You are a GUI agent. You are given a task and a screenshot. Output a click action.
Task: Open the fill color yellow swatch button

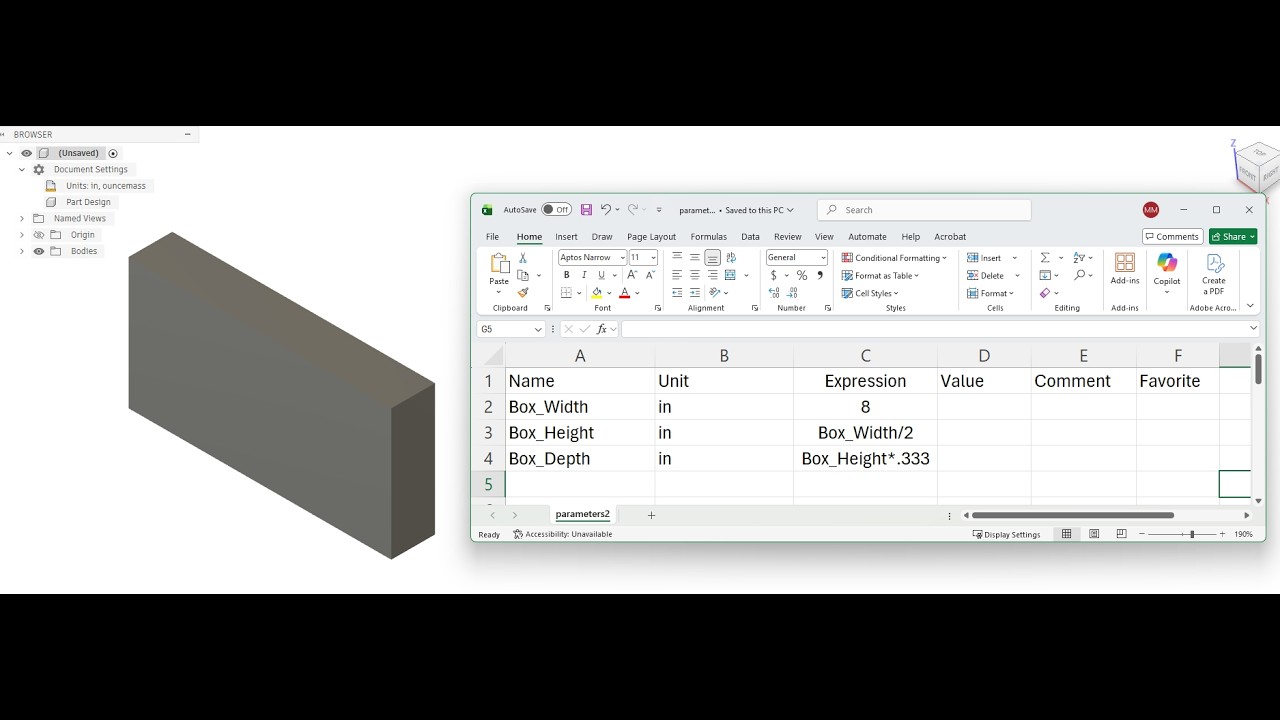pos(597,293)
